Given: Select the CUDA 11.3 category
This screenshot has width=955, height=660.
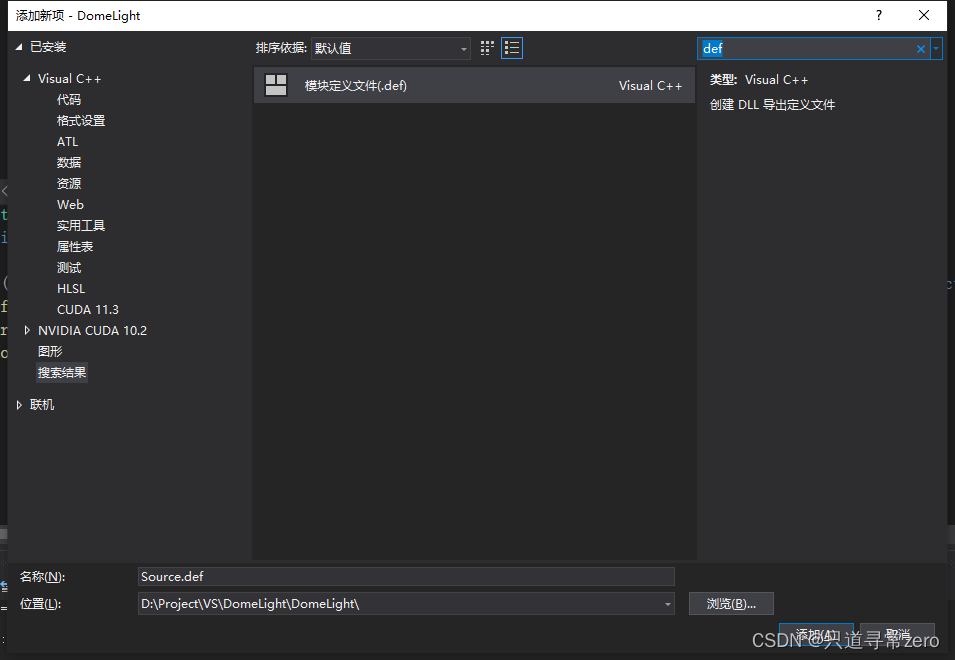Looking at the screenshot, I should pos(87,309).
